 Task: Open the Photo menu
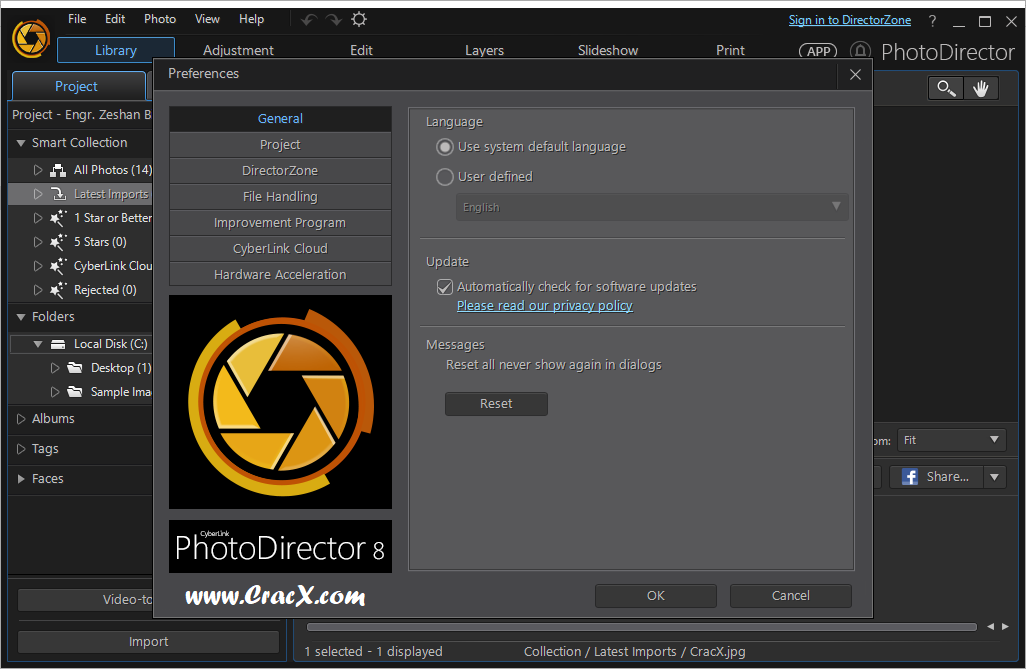tap(160, 19)
